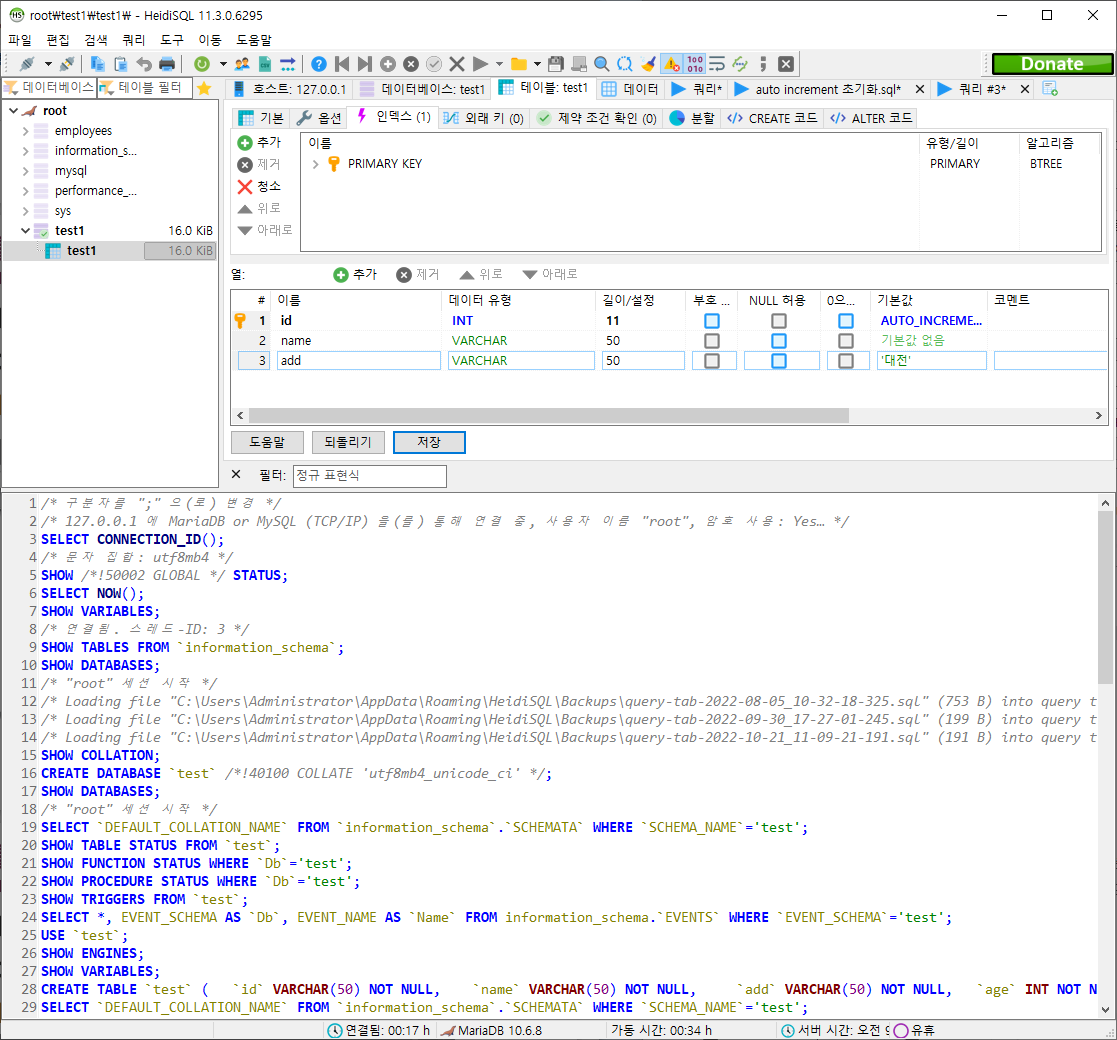Click the copy icon in toolbar
The width and height of the screenshot is (1117, 1040).
(x=98, y=64)
